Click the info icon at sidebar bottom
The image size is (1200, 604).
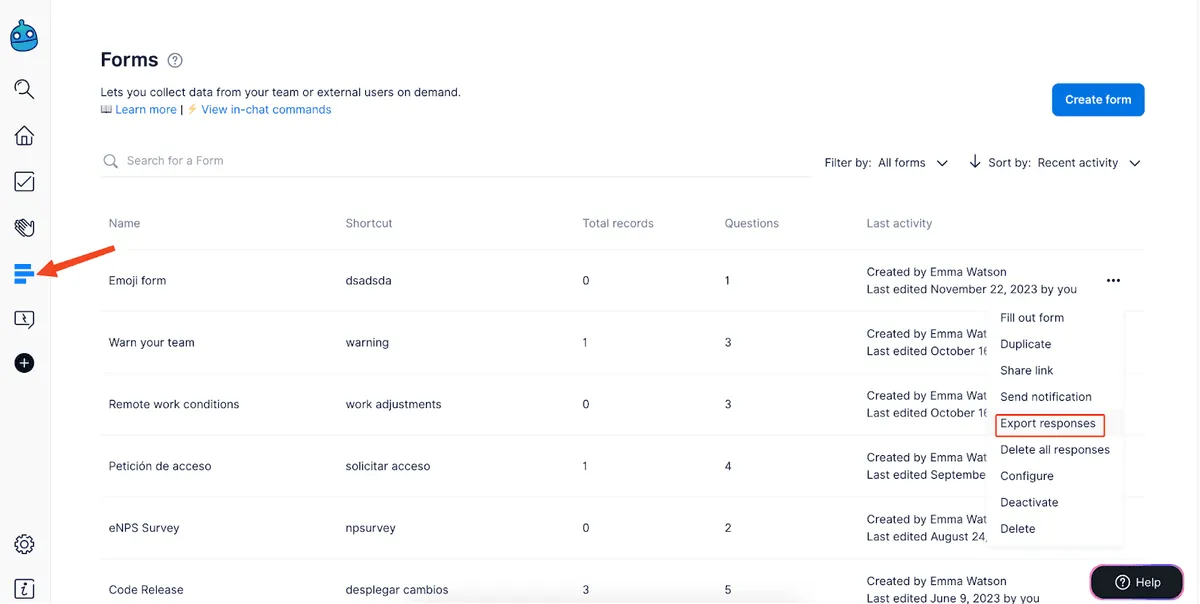coord(23,588)
